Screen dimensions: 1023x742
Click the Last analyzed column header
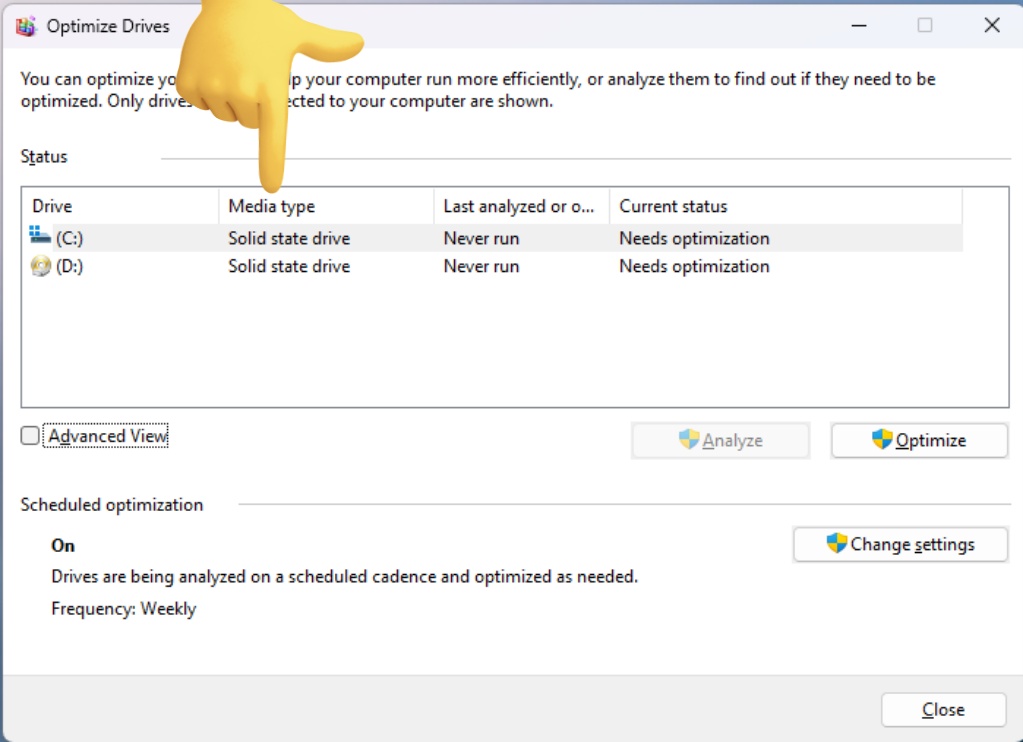(520, 207)
